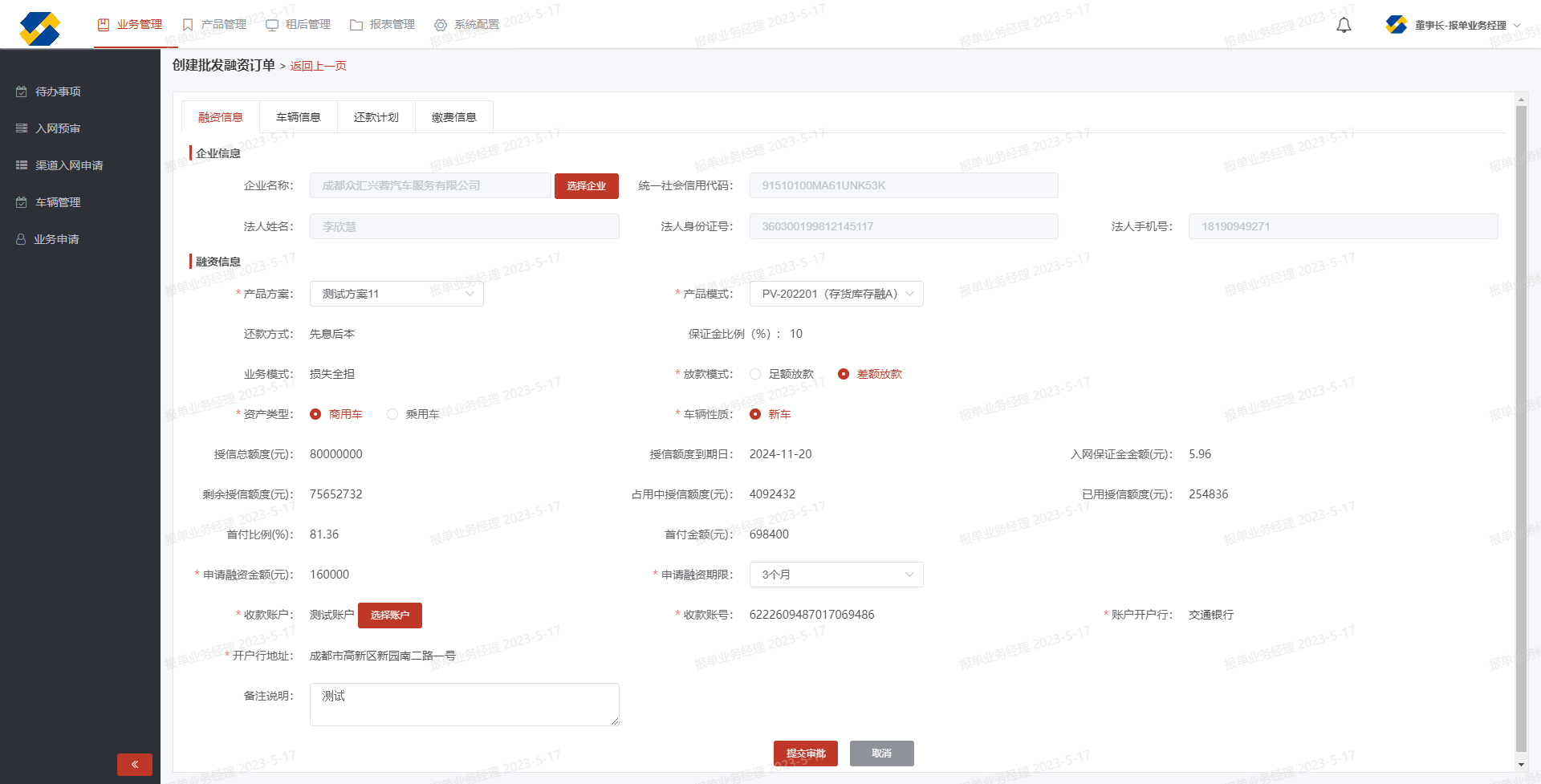The width and height of the screenshot is (1541, 784).
Task: Switch to the 车辆信息 tab
Action: coord(298,117)
